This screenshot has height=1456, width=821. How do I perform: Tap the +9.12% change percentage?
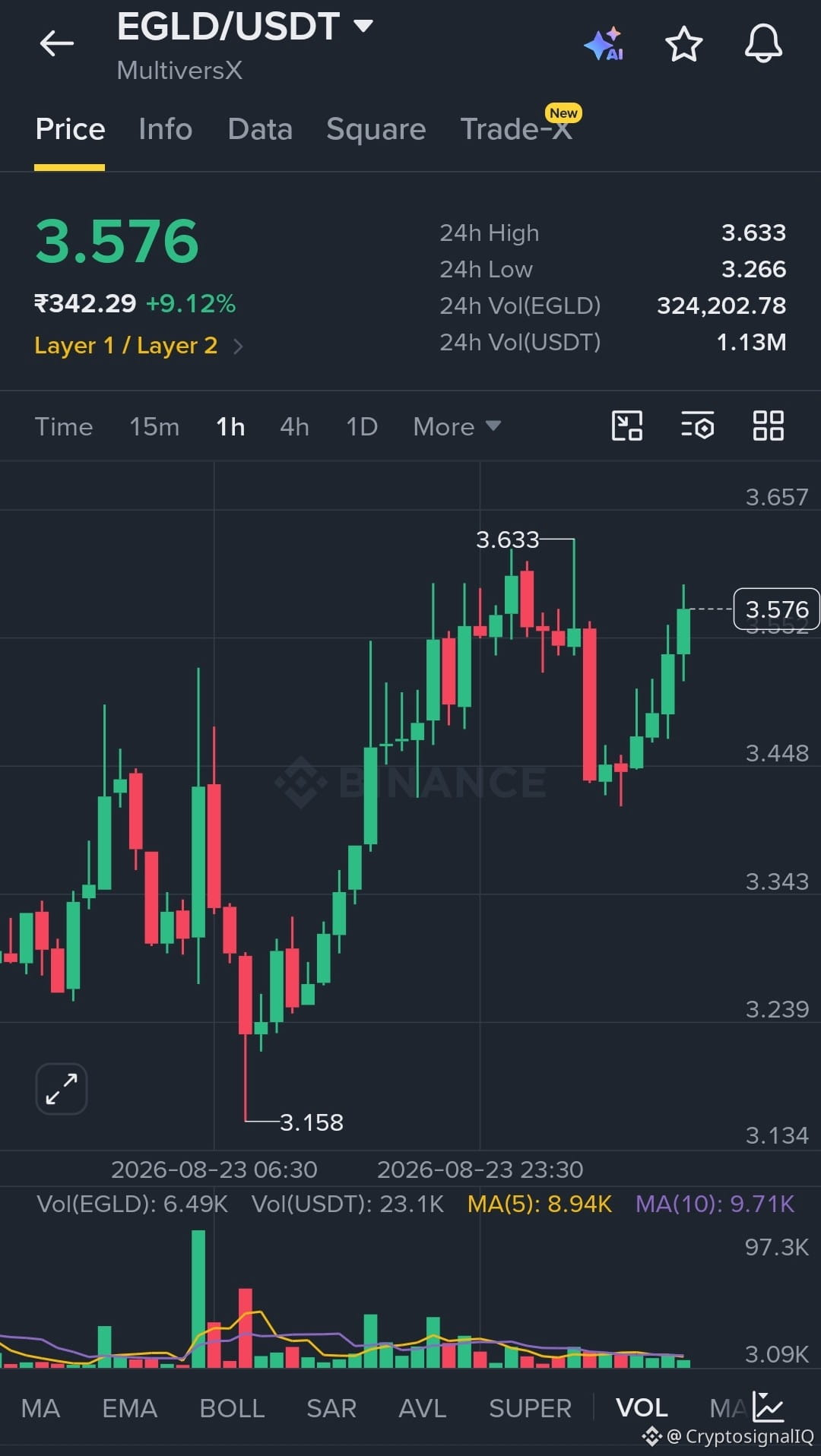191,304
